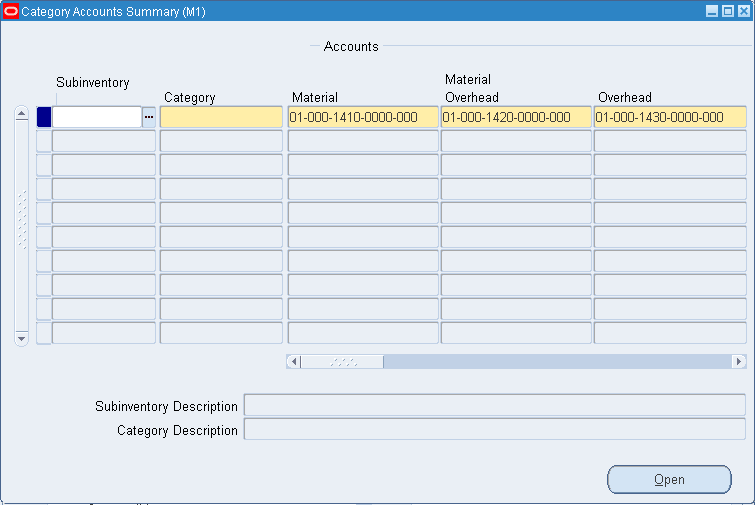
Task: Click the horizontal scrollbar thumb
Action: (342, 361)
